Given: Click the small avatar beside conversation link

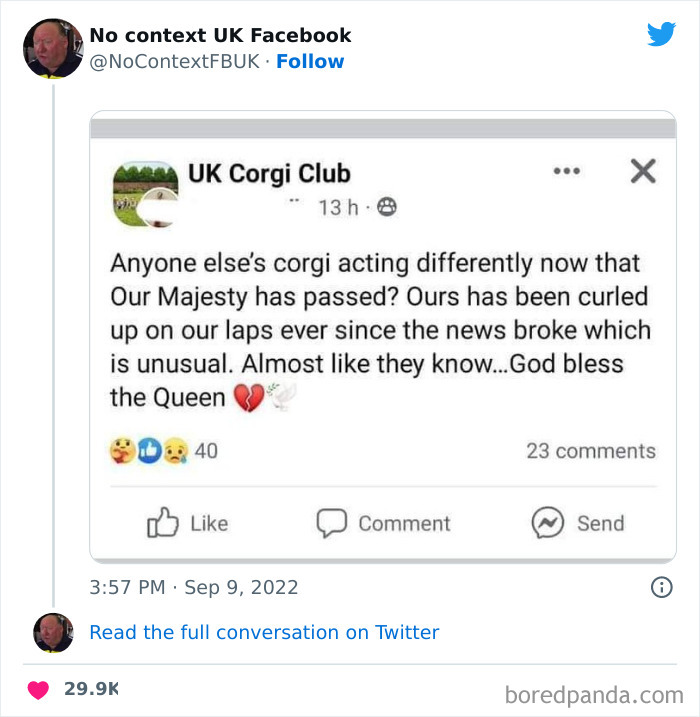Looking at the screenshot, I should [x=53, y=632].
